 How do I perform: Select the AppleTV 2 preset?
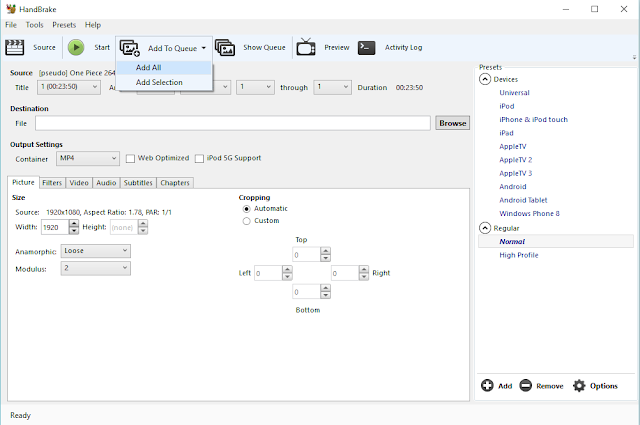click(516, 160)
